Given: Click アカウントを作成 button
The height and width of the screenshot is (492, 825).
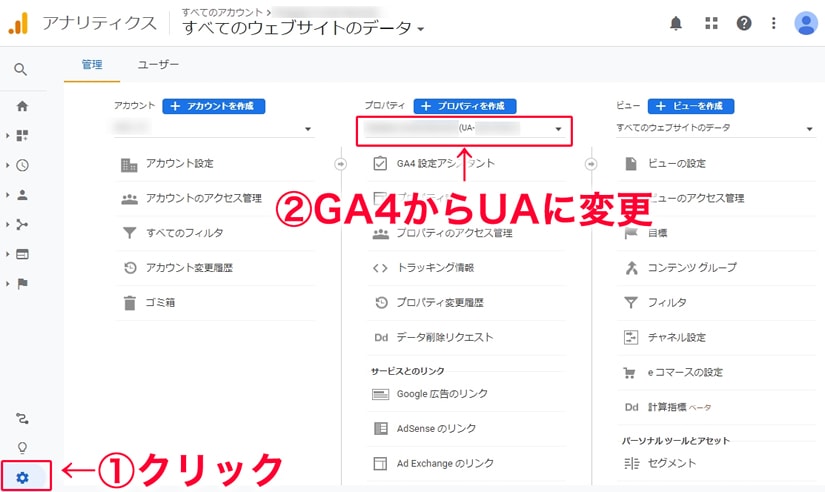Looking at the screenshot, I should click(x=214, y=106).
